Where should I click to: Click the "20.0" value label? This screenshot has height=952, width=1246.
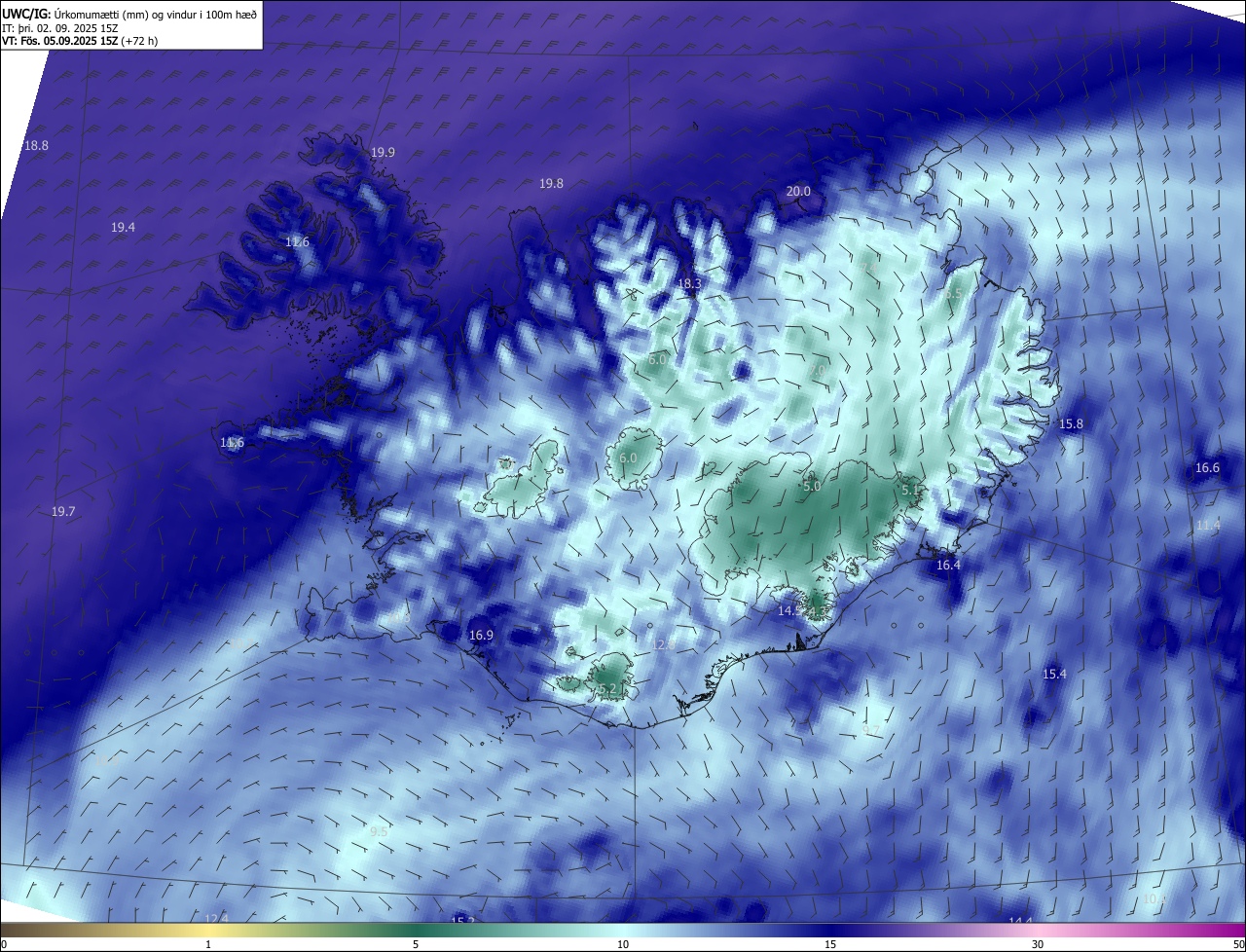click(798, 191)
